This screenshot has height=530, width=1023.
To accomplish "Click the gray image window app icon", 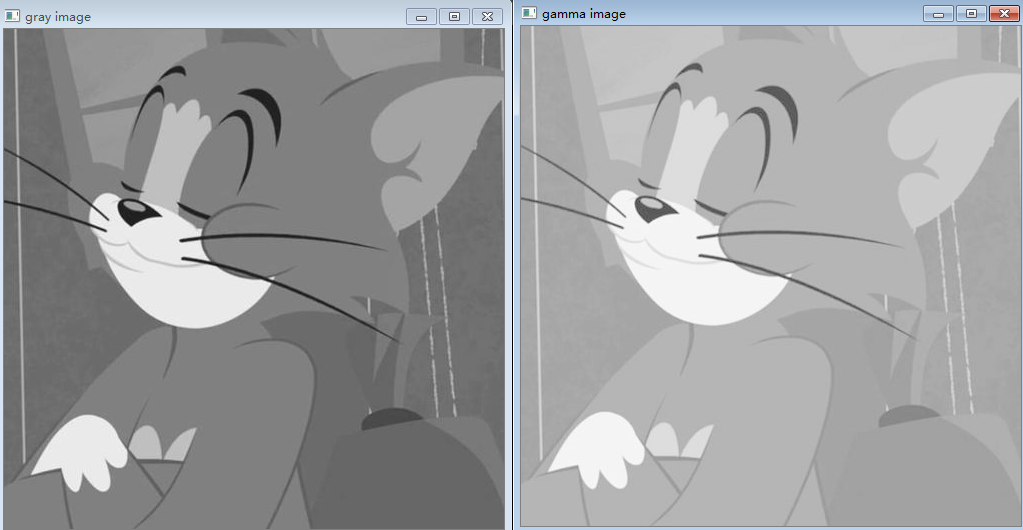I will click(12, 16).
